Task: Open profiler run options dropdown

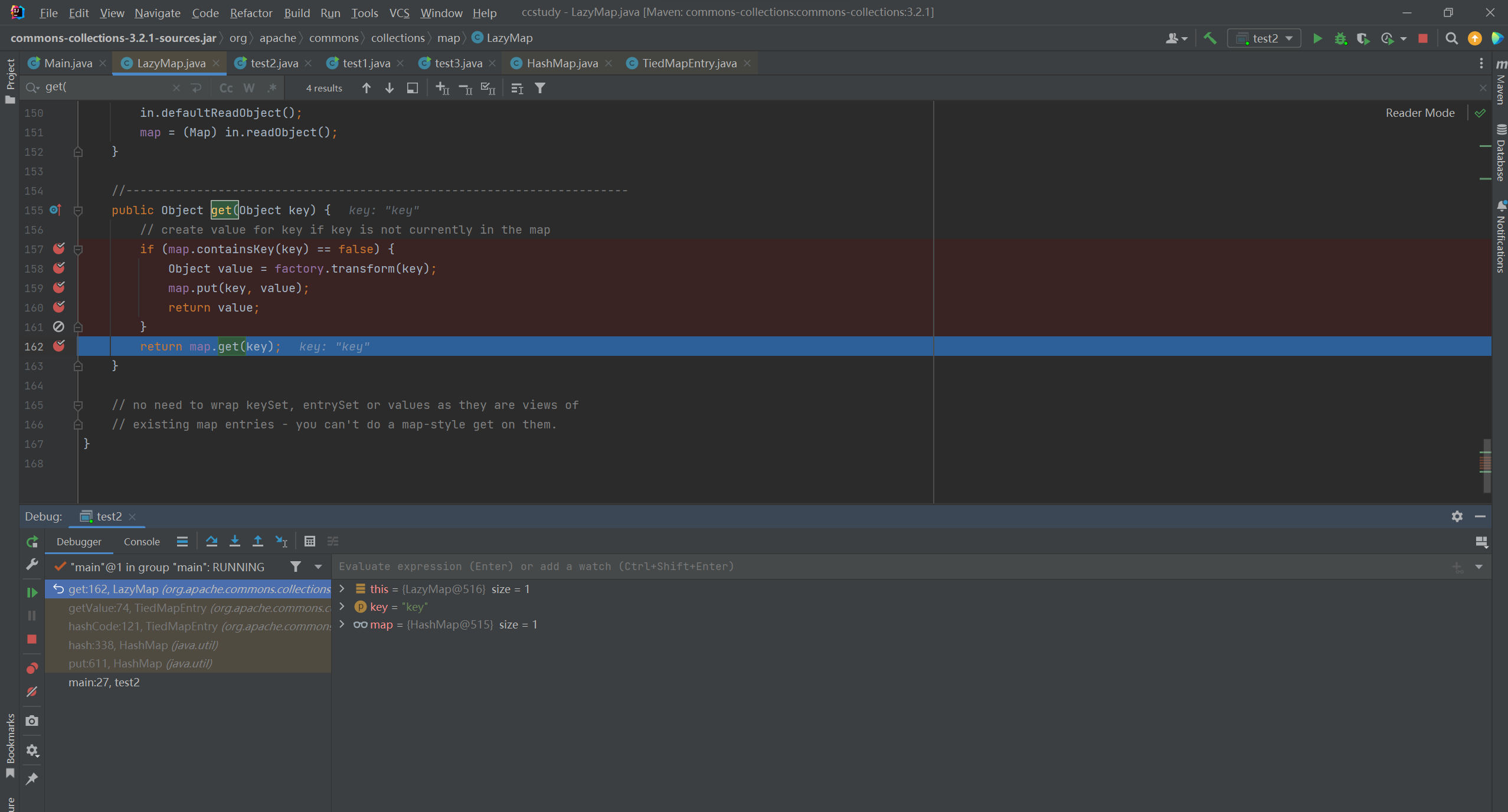Action: click(x=1404, y=39)
